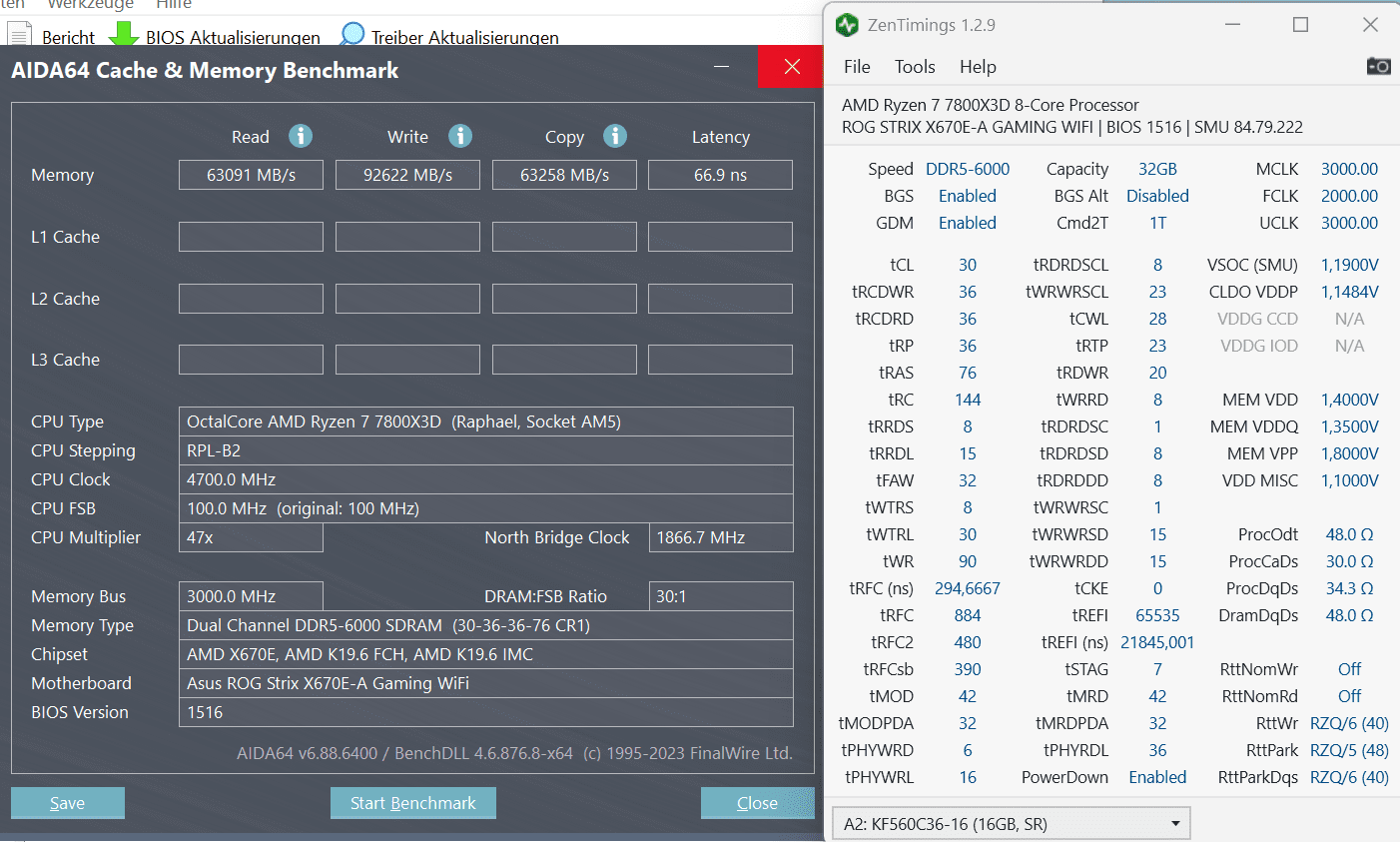Click the Memory Latency 66.9 ns field

720,175
